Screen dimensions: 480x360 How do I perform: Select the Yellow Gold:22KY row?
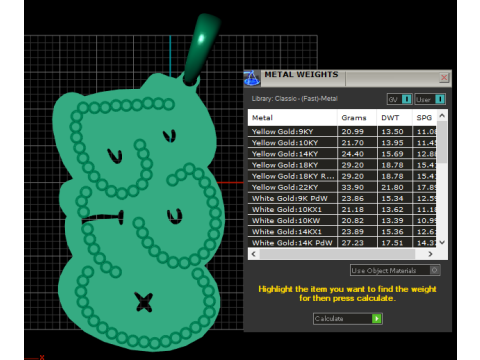(342, 187)
